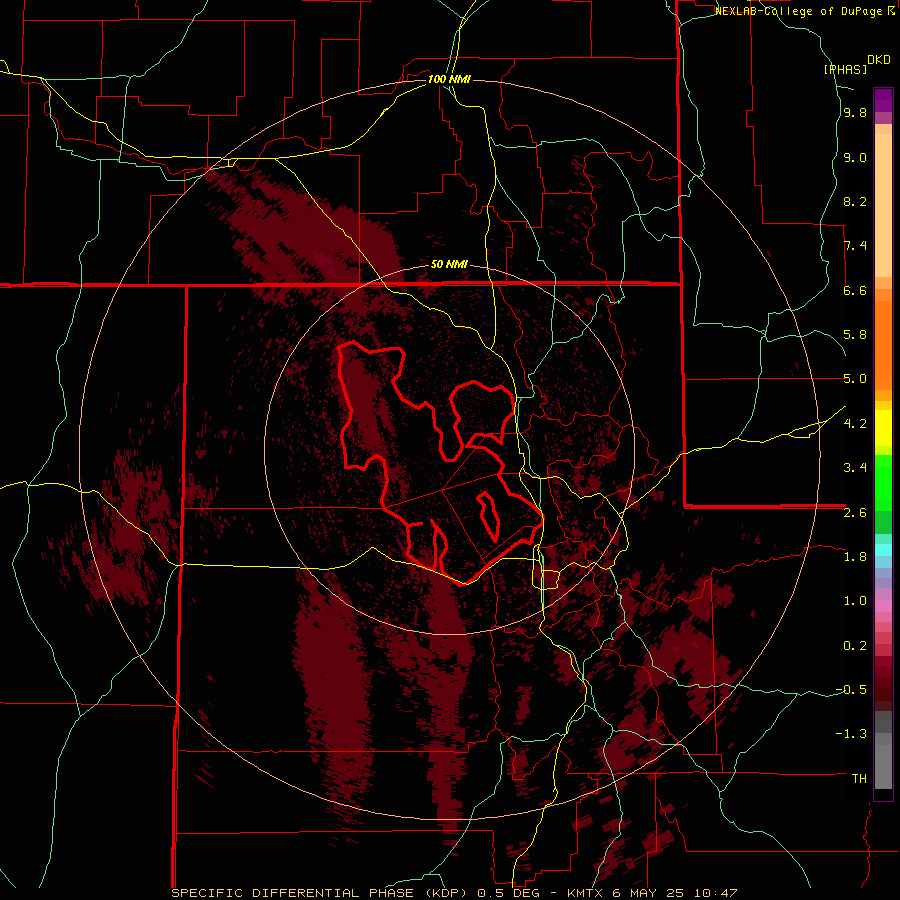The height and width of the screenshot is (900, 900).
Task: Click the 7.4 value on color scale
Action: click(855, 246)
